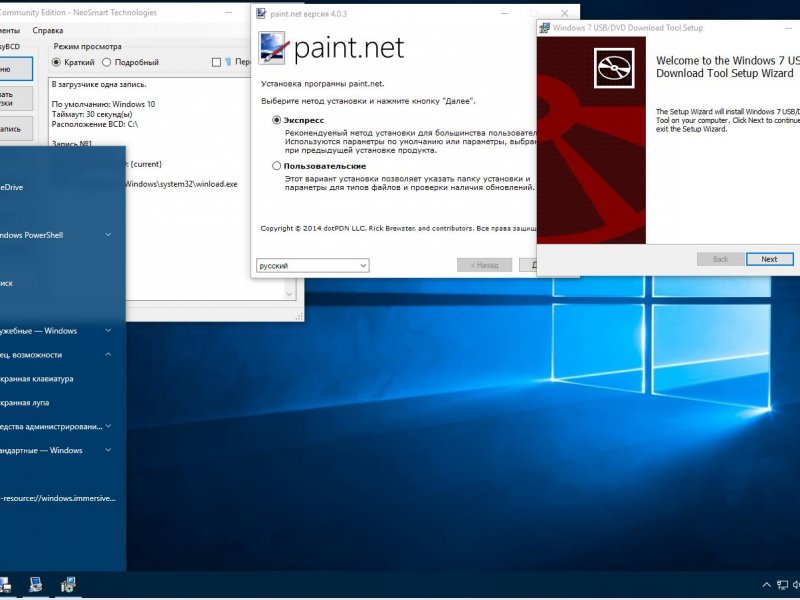Open the EasyBCD computer icon in the taskbar
The image size is (800, 600).
pos(35,585)
